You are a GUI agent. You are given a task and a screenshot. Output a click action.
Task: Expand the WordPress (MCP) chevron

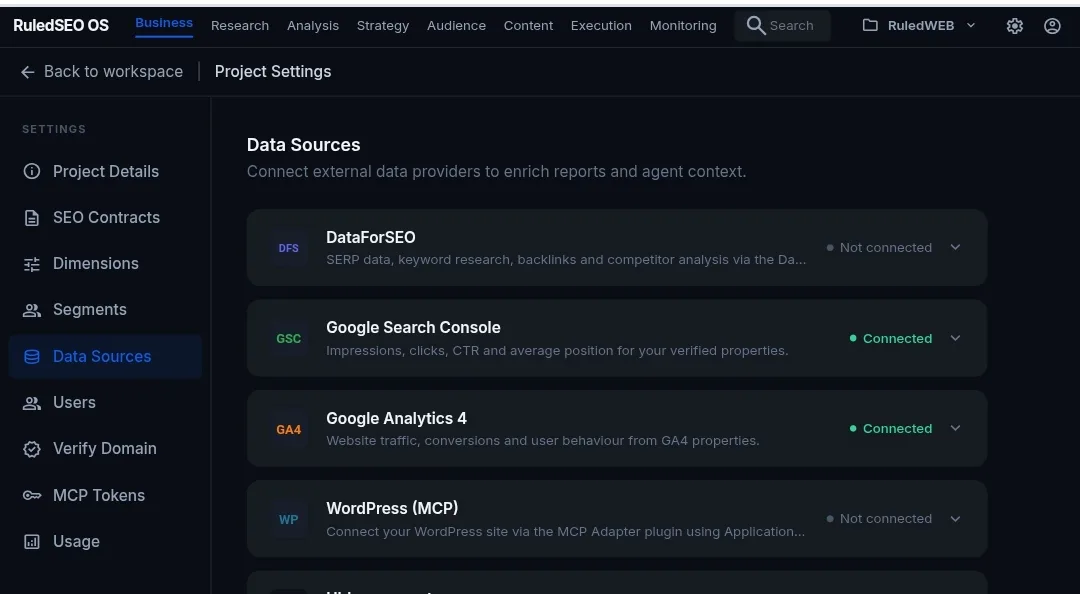pos(955,519)
